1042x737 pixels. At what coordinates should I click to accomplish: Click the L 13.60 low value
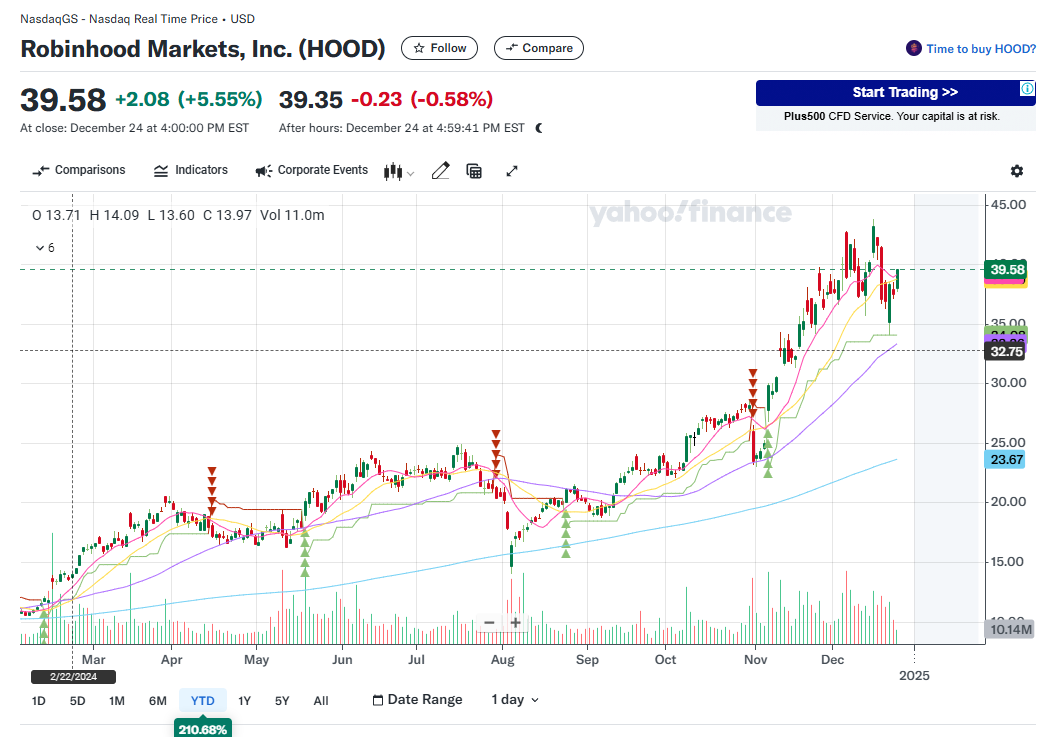point(171,215)
